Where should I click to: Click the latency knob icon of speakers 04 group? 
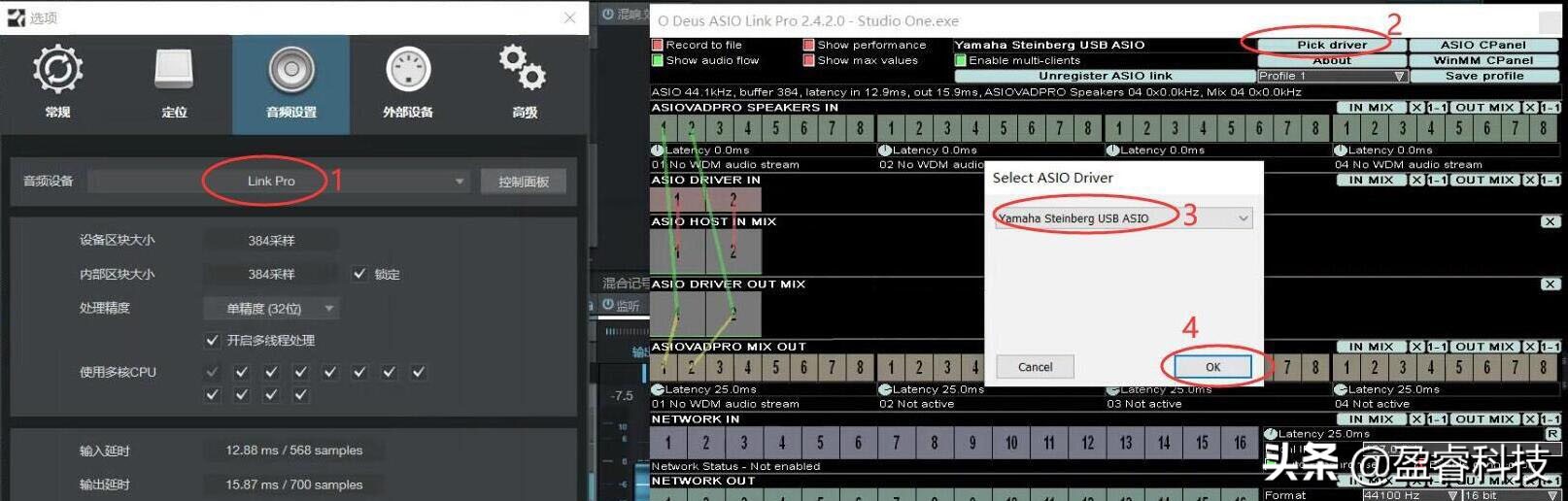point(1341,150)
